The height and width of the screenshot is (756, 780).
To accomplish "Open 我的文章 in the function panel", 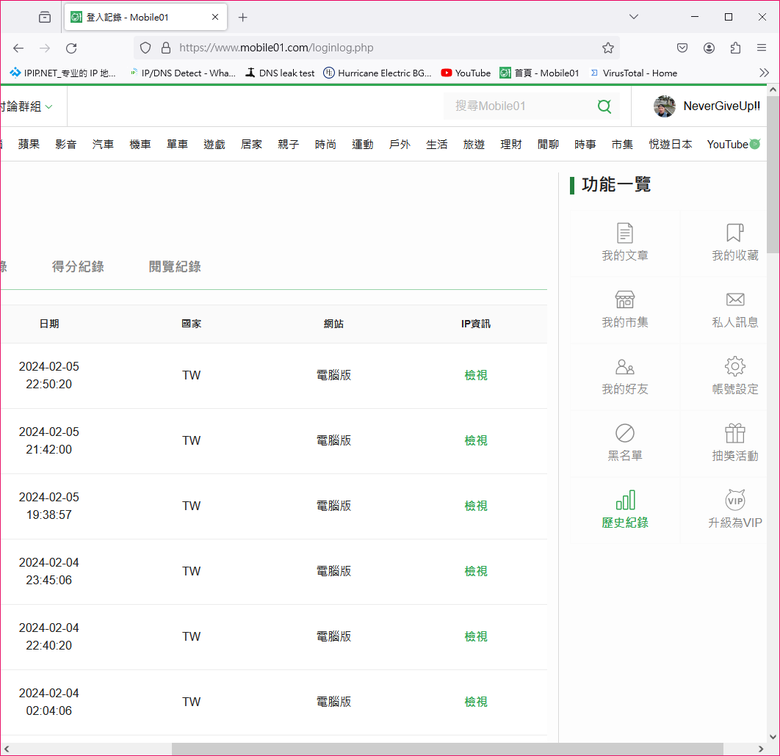I will (x=624, y=233).
